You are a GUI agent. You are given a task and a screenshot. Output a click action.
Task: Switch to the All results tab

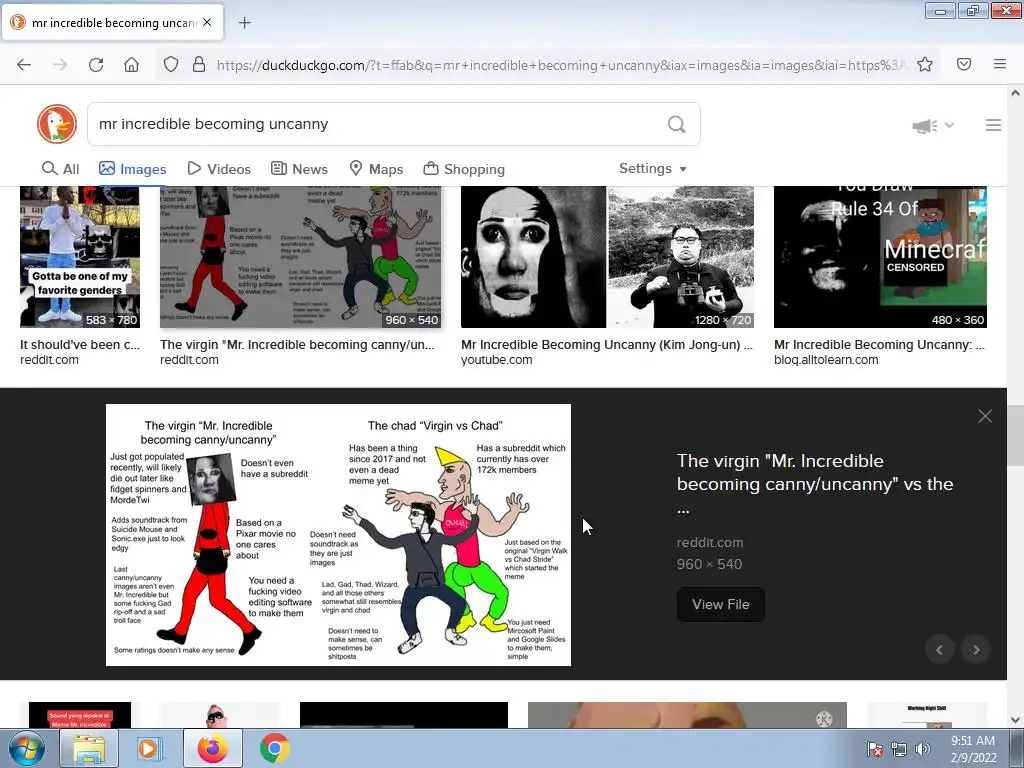click(x=60, y=169)
